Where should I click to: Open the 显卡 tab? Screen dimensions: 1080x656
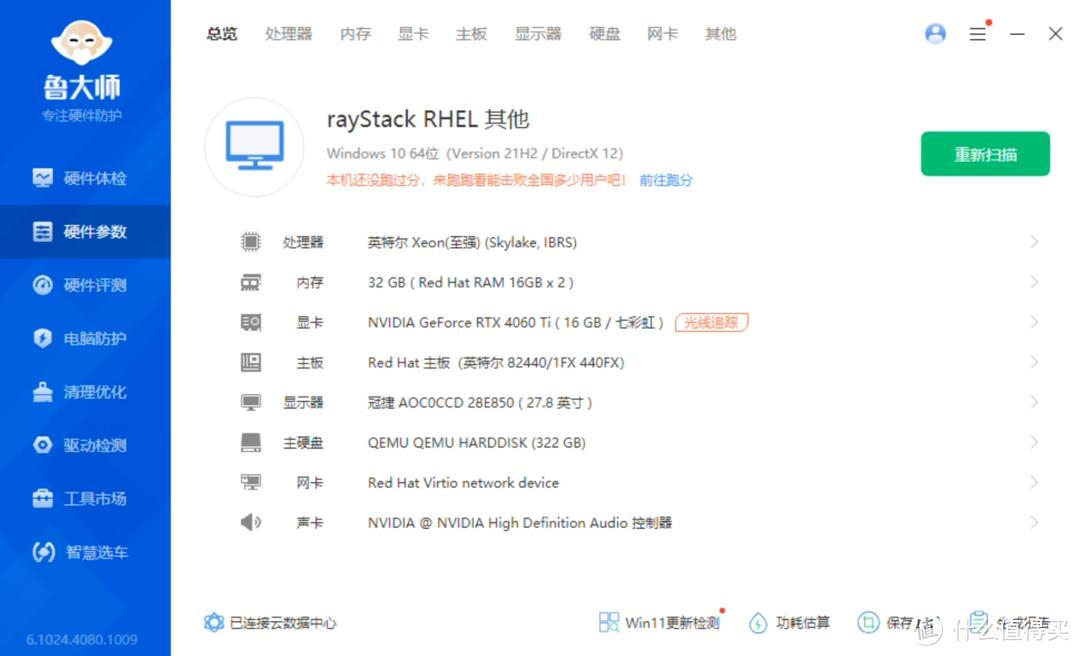tap(413, 33)
